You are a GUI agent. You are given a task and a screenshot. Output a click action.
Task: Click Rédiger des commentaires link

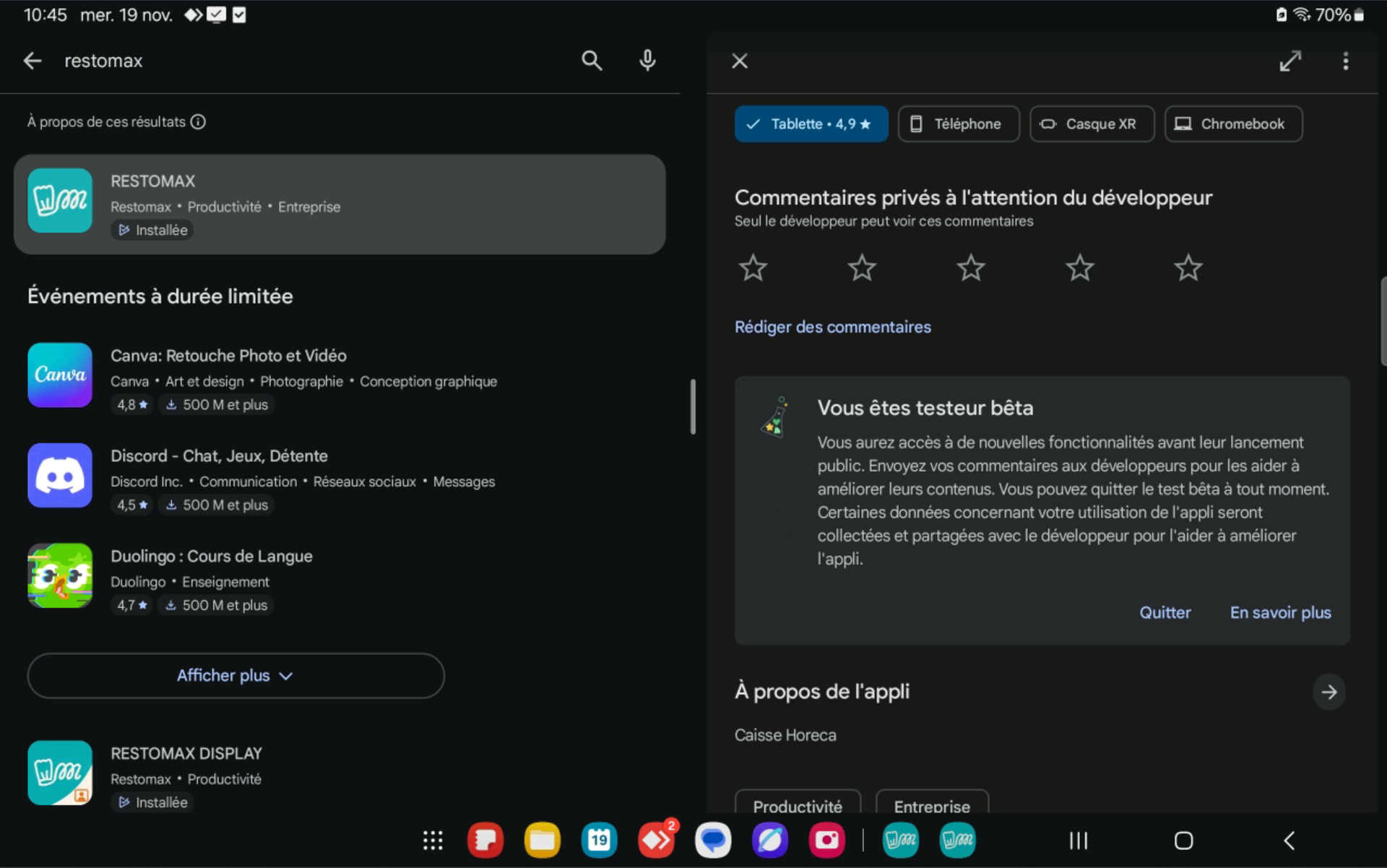pyautogui.click(x=832, y=327)
